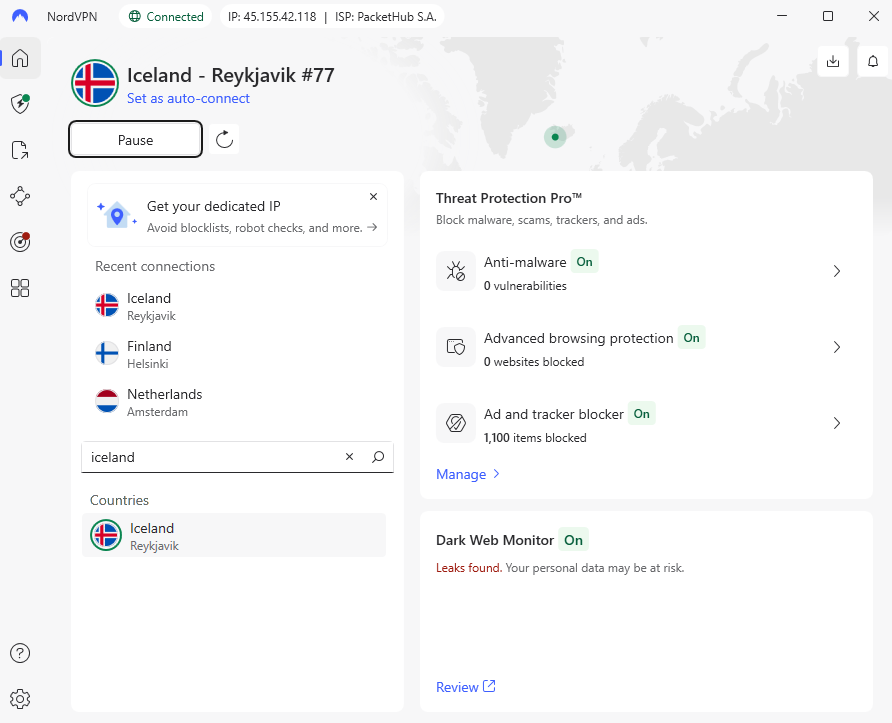Click the Connected status pill
The width and height of the screenshot is (892, 723).
(166, 16)
